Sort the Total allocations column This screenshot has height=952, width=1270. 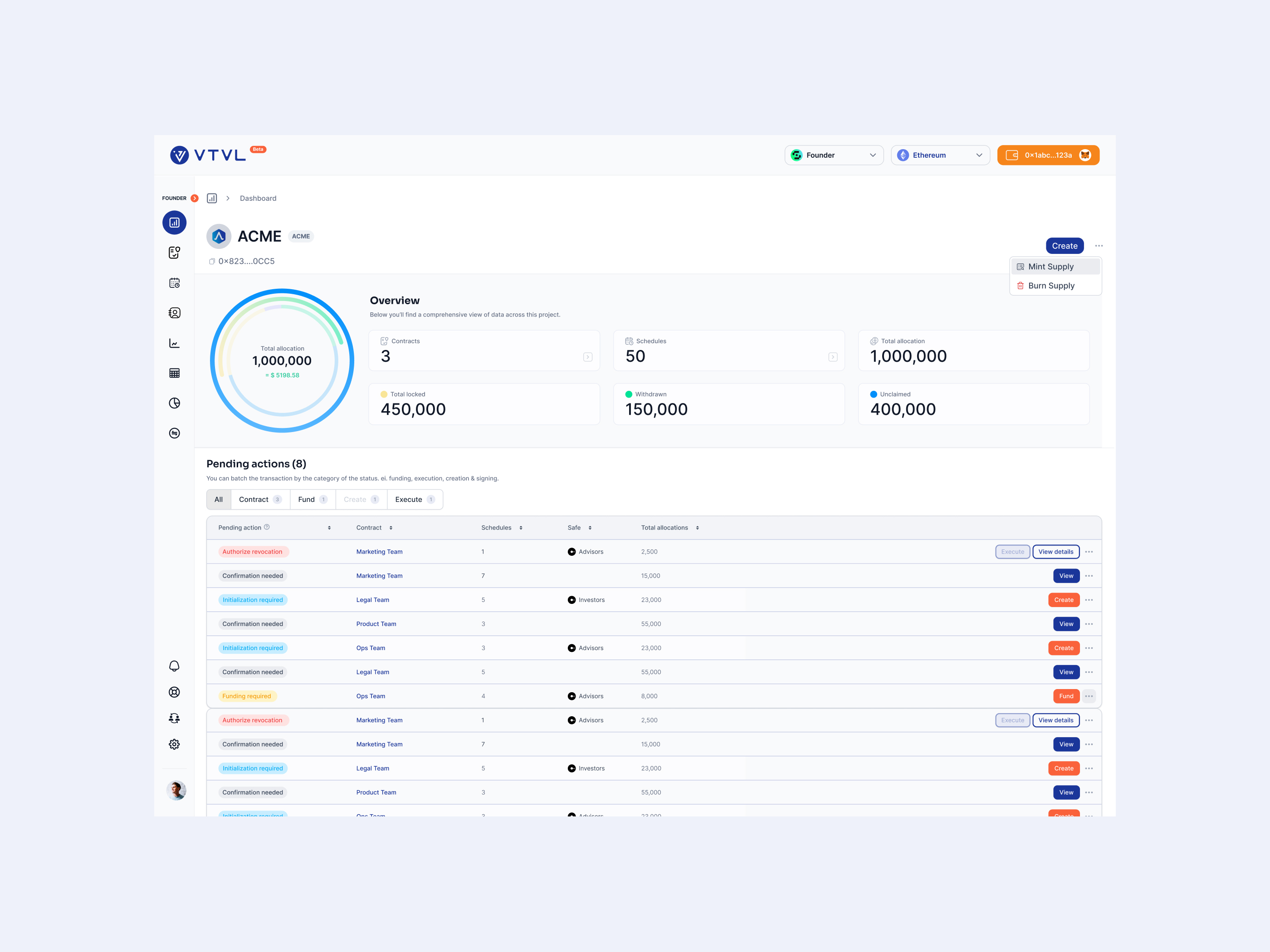pos(697,528)
